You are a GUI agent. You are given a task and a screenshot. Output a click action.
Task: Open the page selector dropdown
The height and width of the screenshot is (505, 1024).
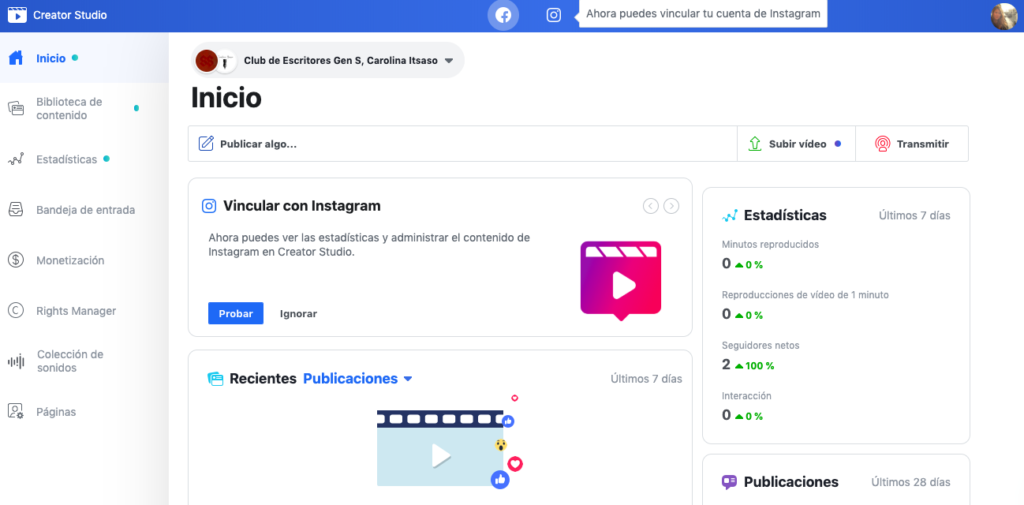pyautogui.click(x=328, y=61)
